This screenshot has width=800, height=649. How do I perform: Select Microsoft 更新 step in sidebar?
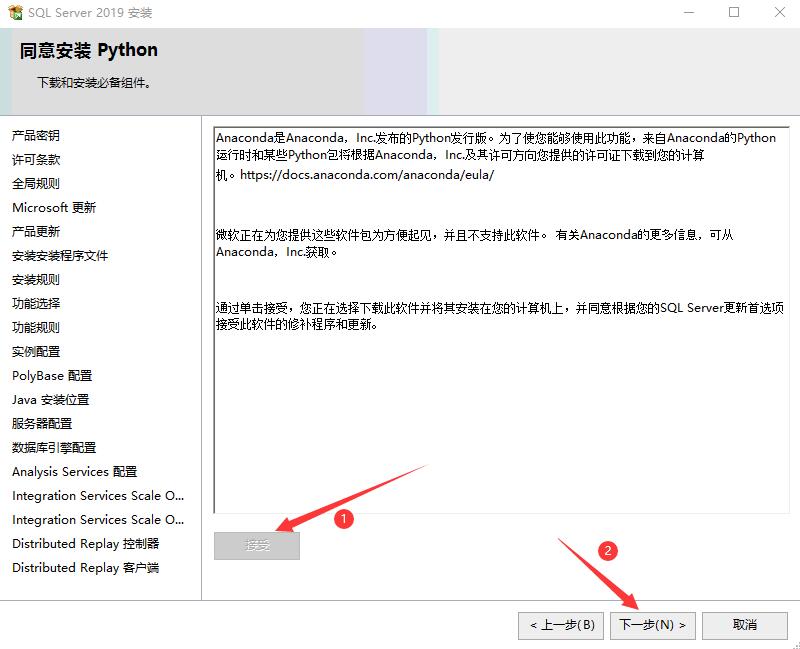click(x=54, y=208)
